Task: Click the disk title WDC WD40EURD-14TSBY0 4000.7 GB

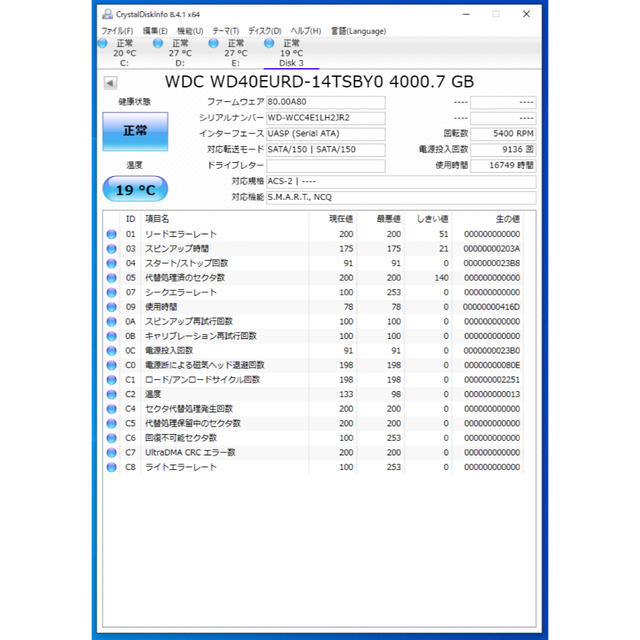Action: (319, 82)
